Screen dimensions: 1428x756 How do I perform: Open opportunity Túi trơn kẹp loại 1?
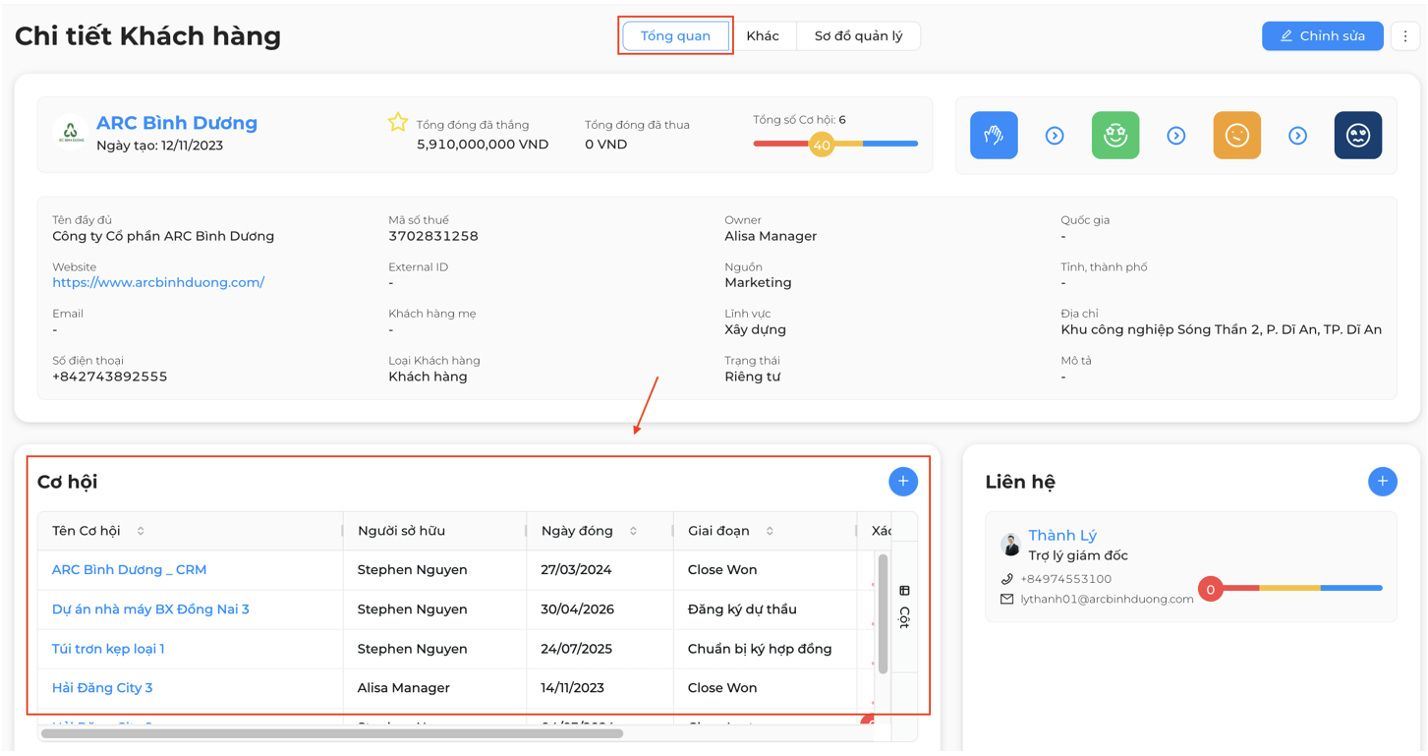(x=108, y=649)
